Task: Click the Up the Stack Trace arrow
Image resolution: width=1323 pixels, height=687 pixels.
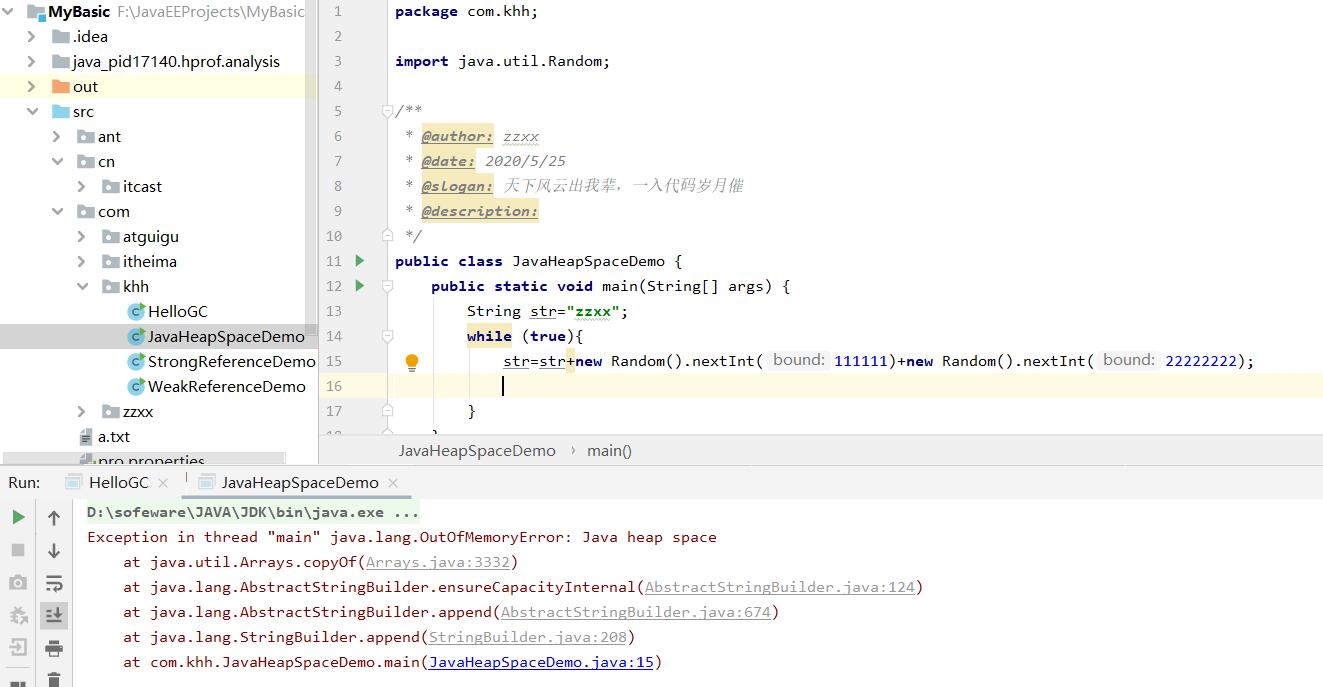Action: click(54, 517)
